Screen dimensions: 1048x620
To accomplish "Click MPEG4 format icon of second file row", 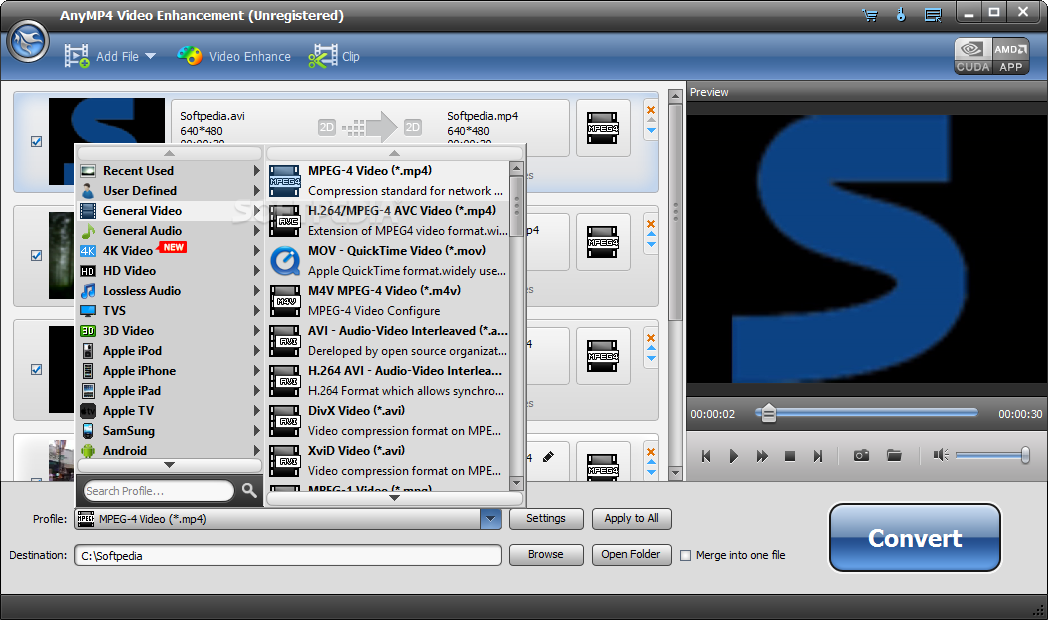I will pos(603,242).
